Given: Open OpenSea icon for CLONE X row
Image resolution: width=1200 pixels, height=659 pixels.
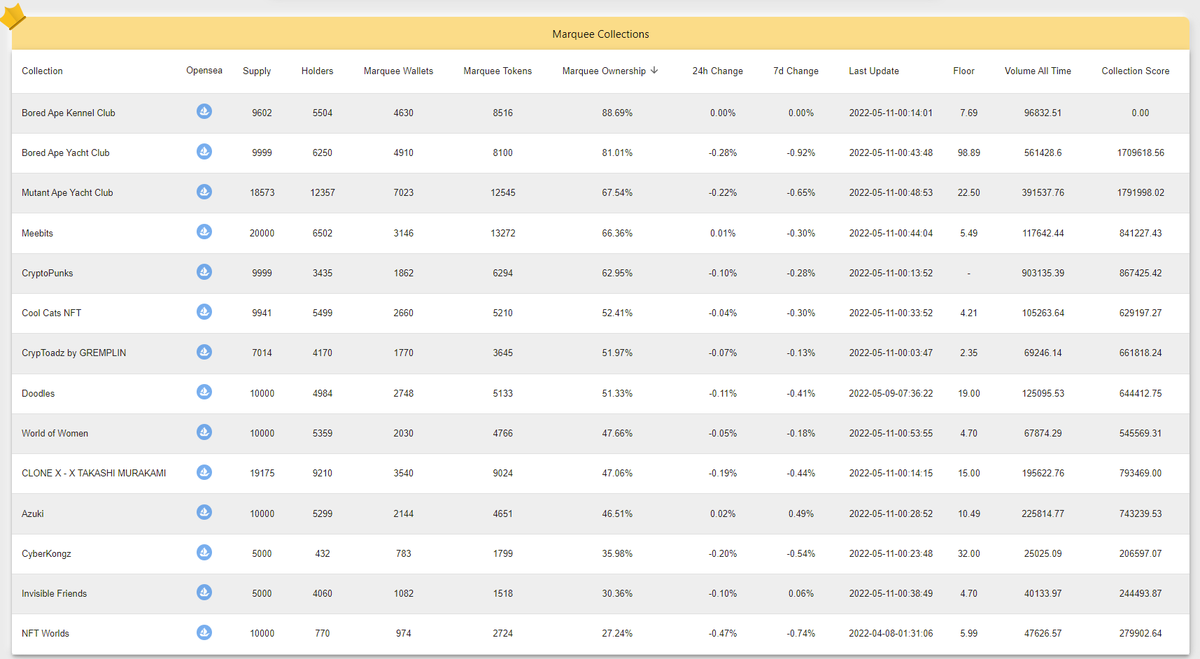Looking at the screenshot, I should click(x=204, y=471).
